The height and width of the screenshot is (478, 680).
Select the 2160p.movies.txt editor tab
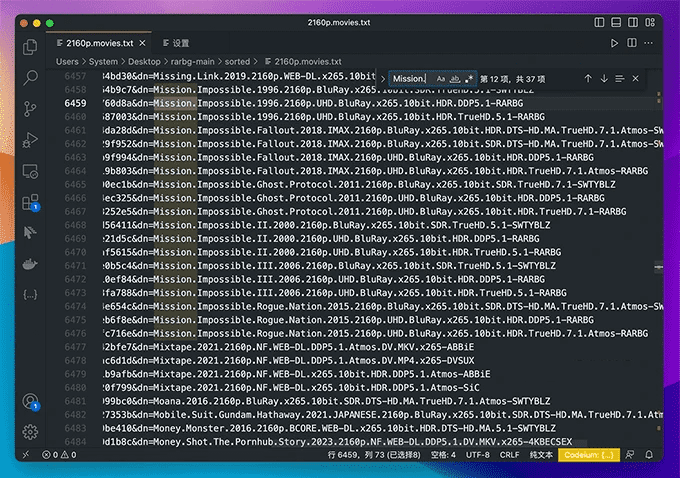coord(100,44)
